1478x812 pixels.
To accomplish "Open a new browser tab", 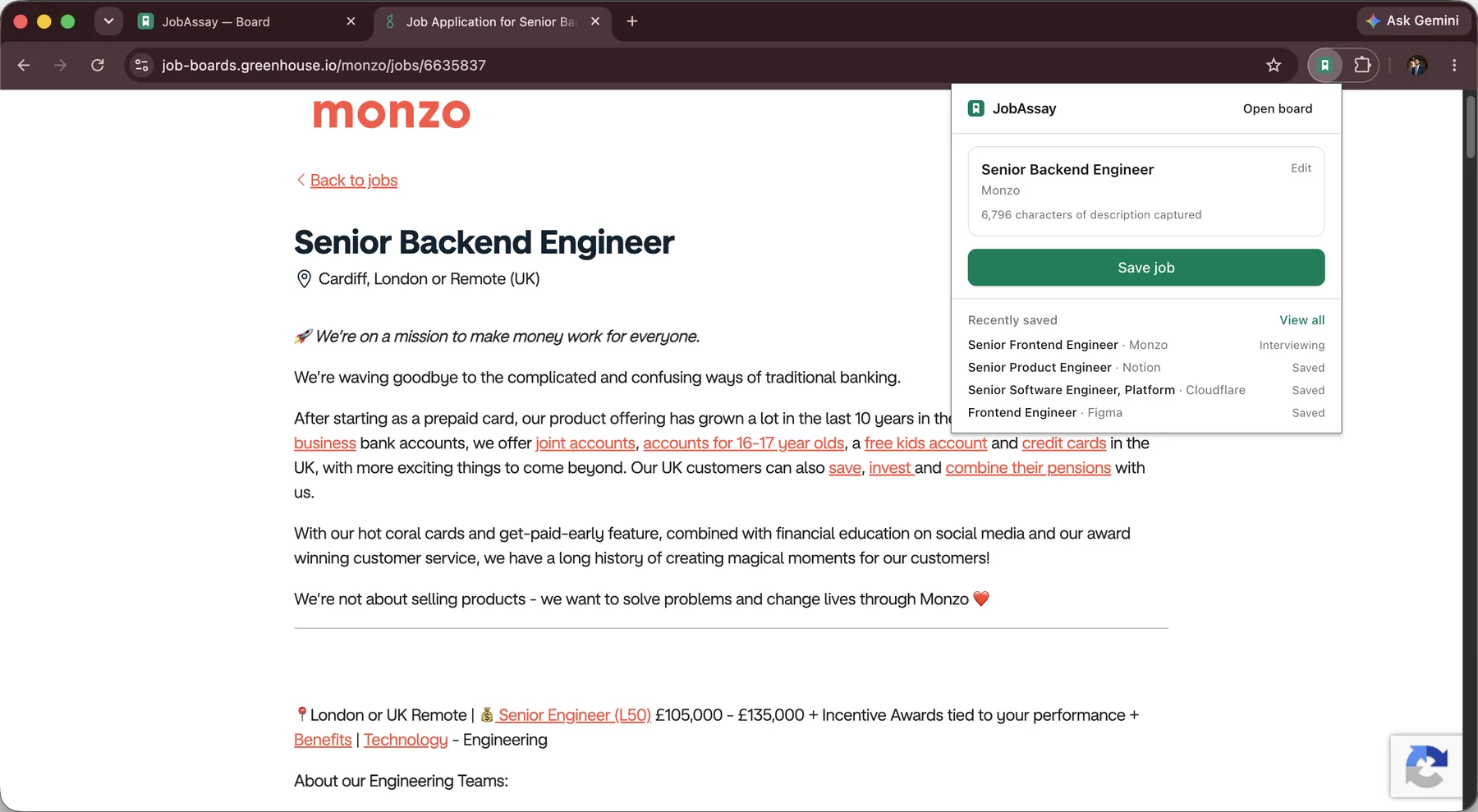I will tap(631, 21).
